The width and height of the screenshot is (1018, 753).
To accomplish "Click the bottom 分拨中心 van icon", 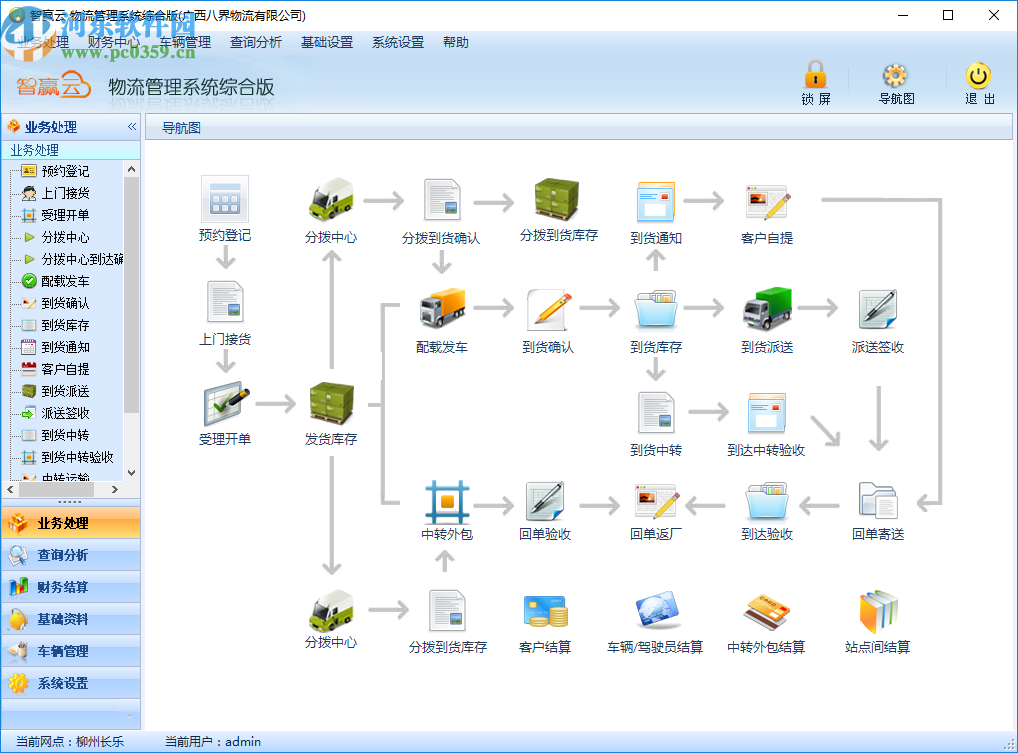I will (331, 610).
